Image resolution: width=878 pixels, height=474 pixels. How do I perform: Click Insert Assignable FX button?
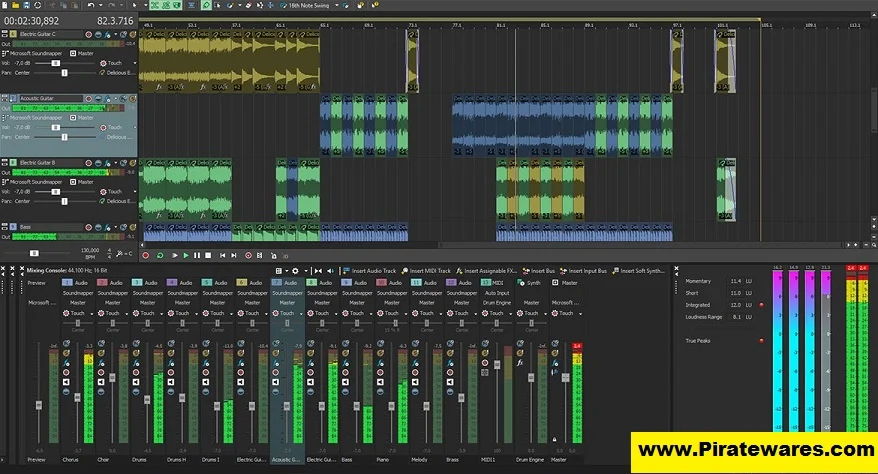coord(487,271)
